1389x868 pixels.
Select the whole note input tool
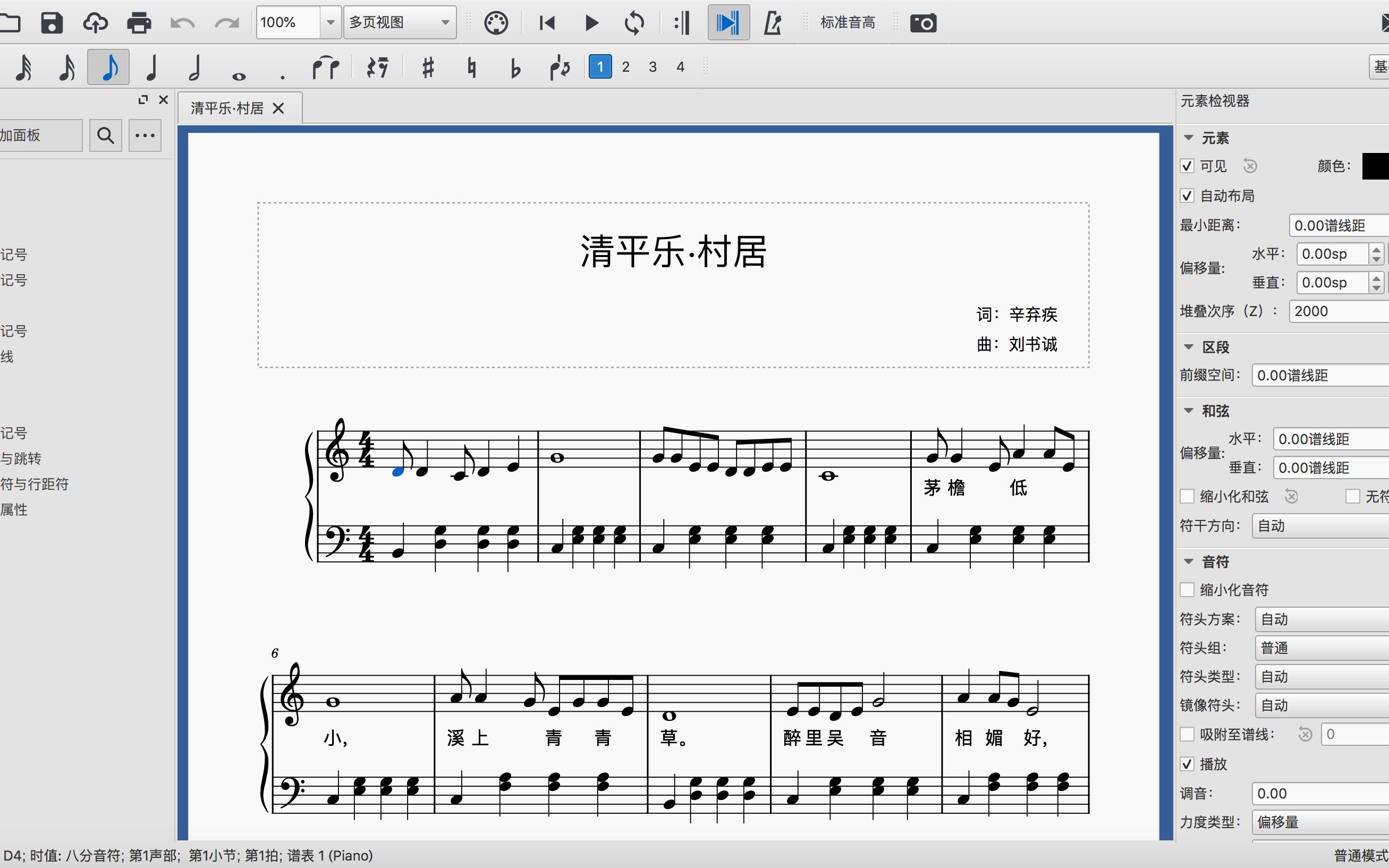tap(240, 67)
